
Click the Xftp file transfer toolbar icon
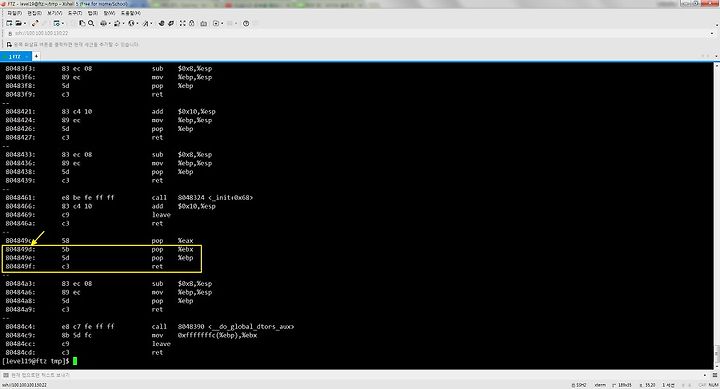(x=162, y=23)
